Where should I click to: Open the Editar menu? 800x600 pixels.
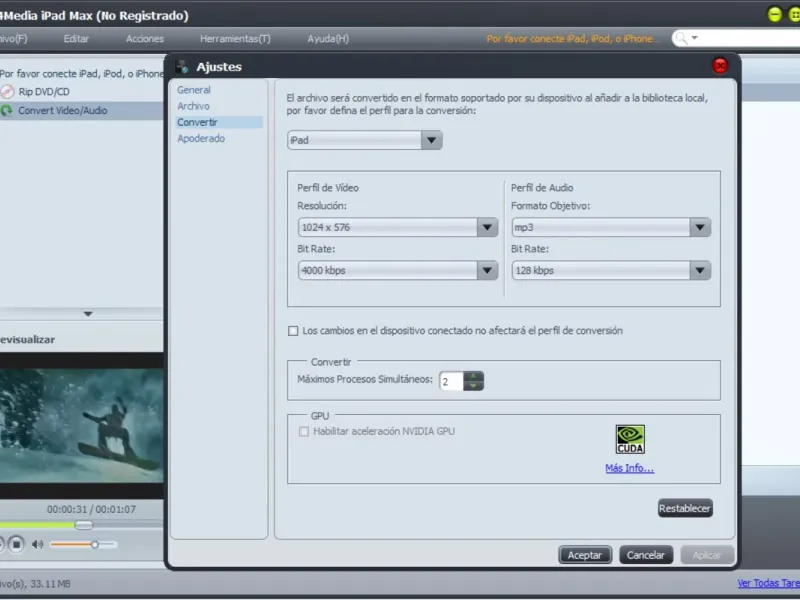[x=76, y=39]
